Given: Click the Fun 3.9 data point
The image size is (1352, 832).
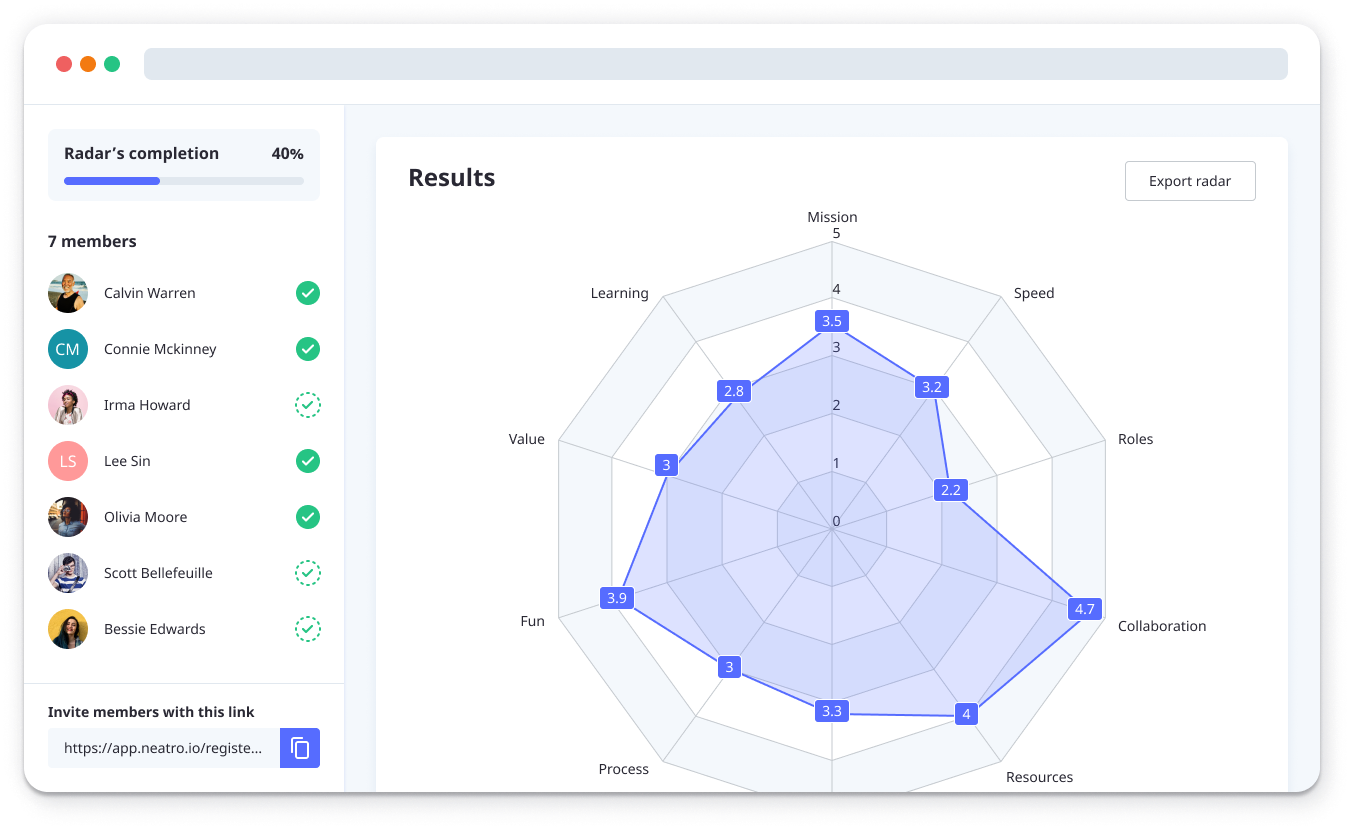Looking at the screenshot, I should (617, 598).
